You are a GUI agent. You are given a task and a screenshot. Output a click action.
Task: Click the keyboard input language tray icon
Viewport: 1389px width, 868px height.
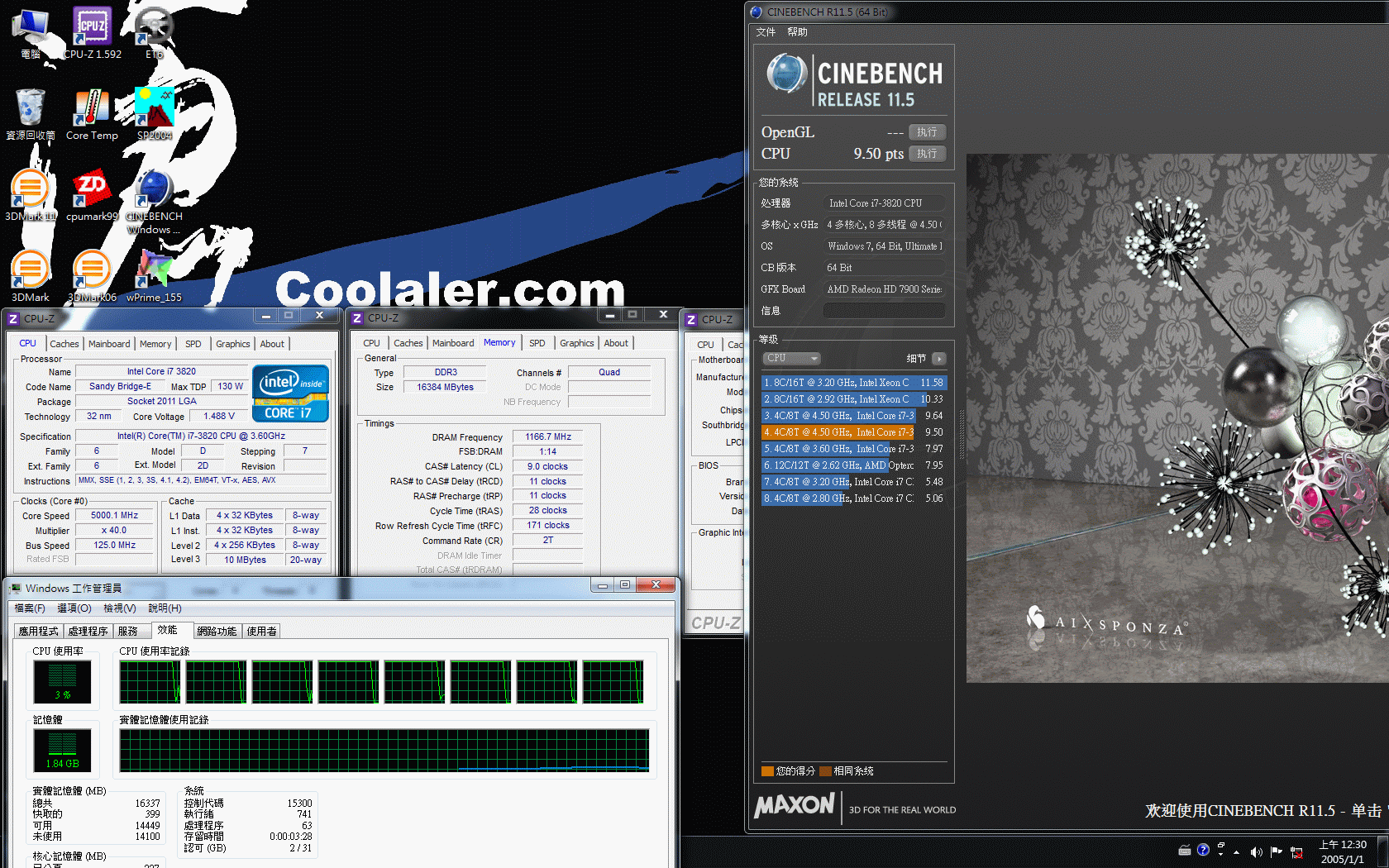[1184, 850]
